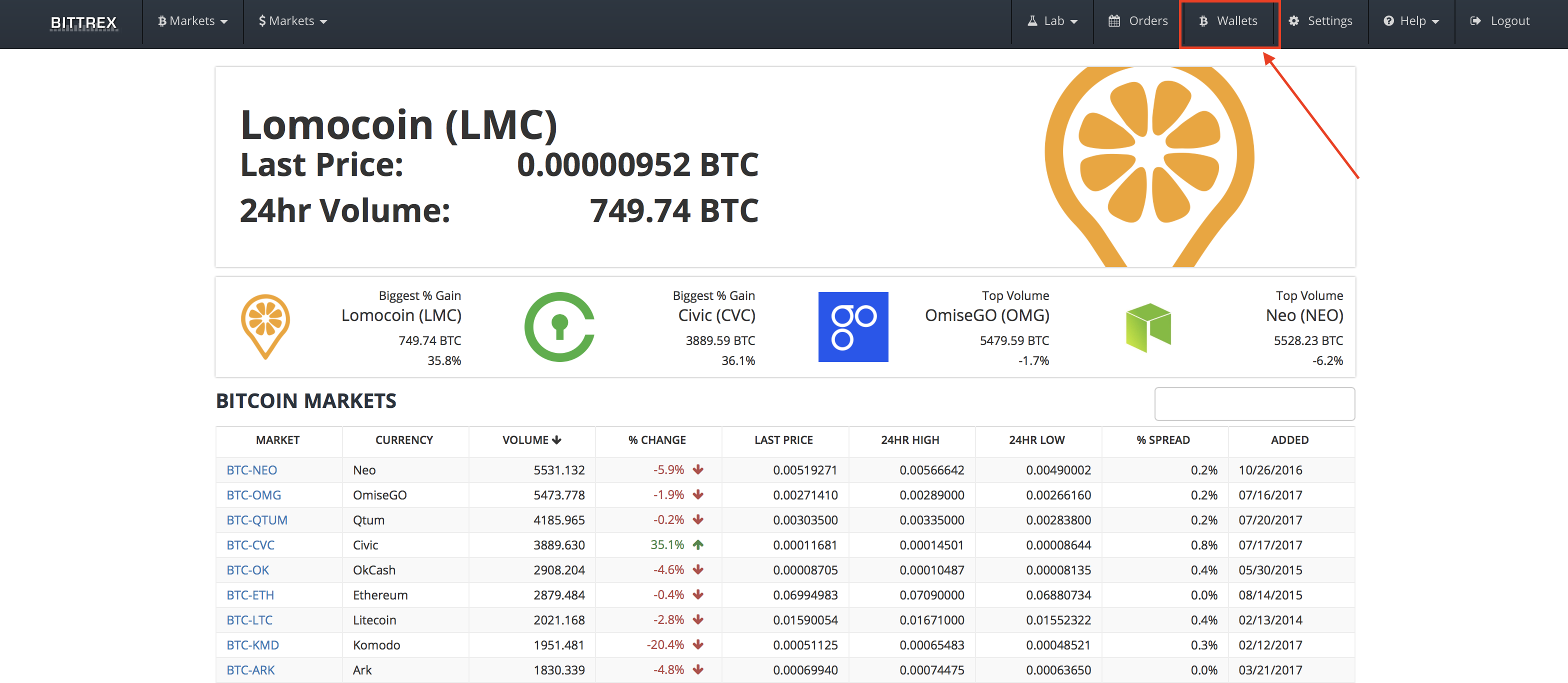Open the Help dropdown menu

[x=1411, y=21]
